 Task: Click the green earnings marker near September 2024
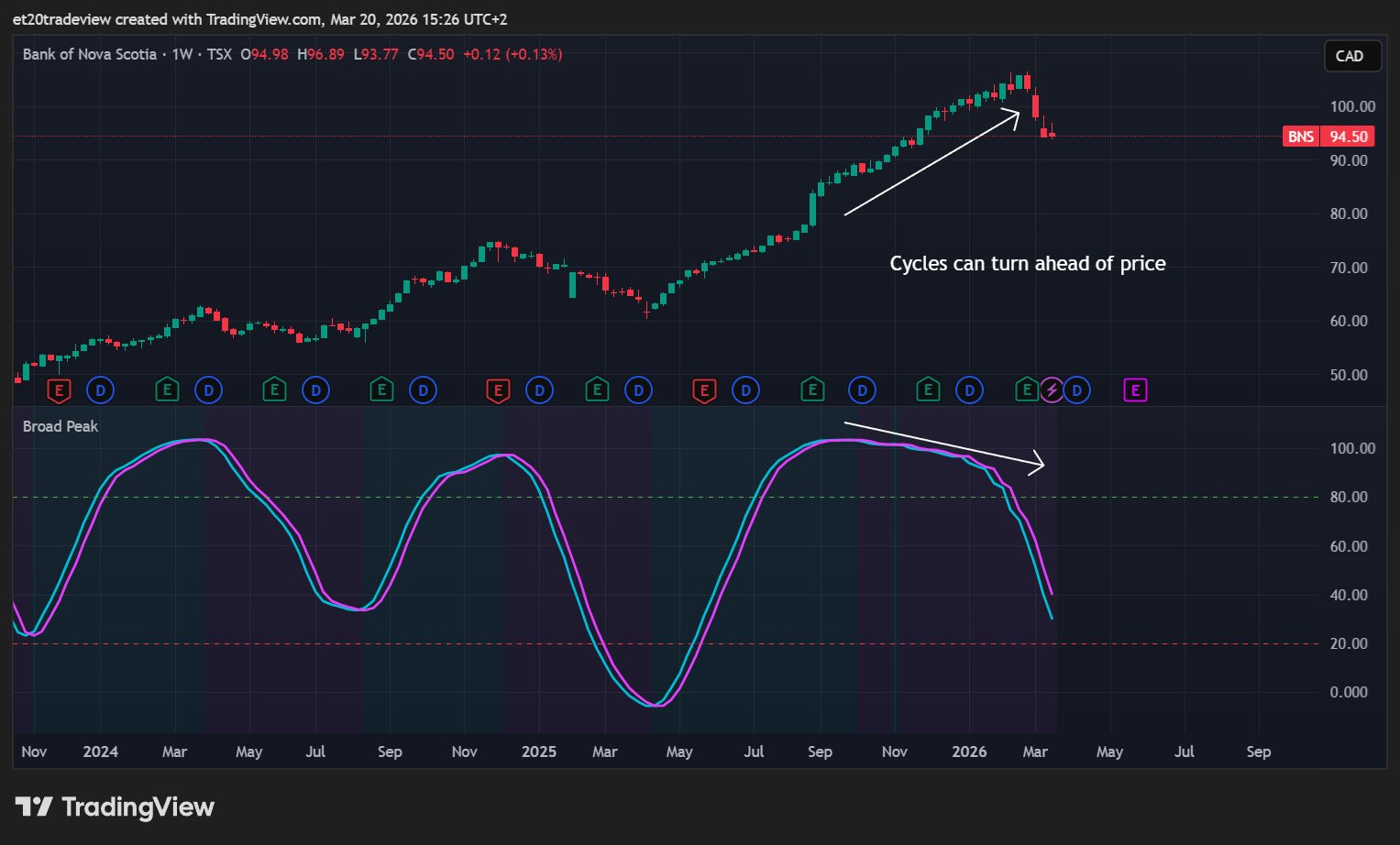[x=381, y=390]
